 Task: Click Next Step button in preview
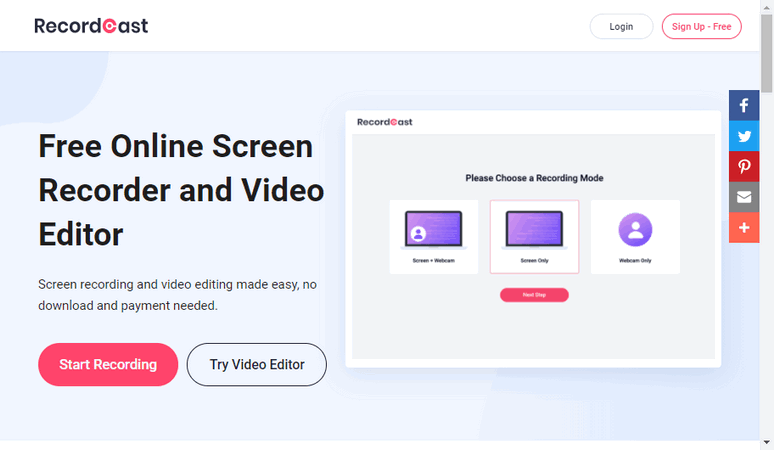pyautogui.click(x=534, y=295)
